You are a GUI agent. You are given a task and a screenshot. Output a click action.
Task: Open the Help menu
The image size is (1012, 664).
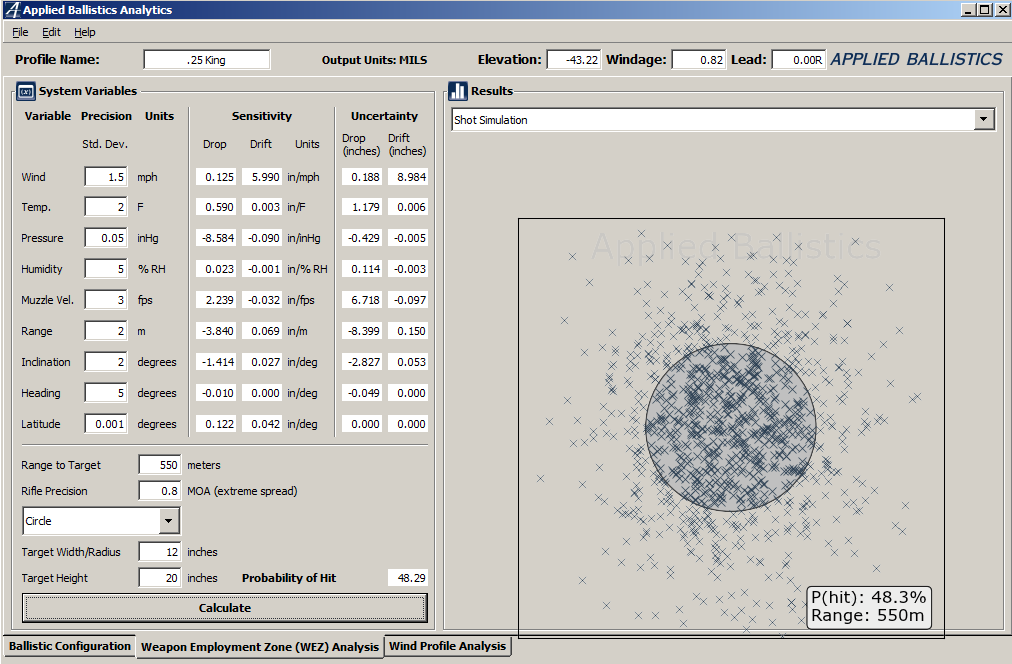coord(85,32)
